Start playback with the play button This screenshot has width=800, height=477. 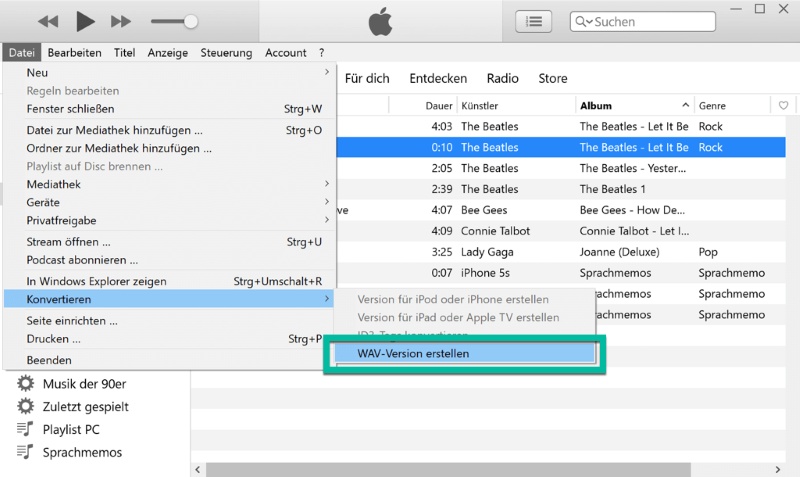[x=85, y=21]
